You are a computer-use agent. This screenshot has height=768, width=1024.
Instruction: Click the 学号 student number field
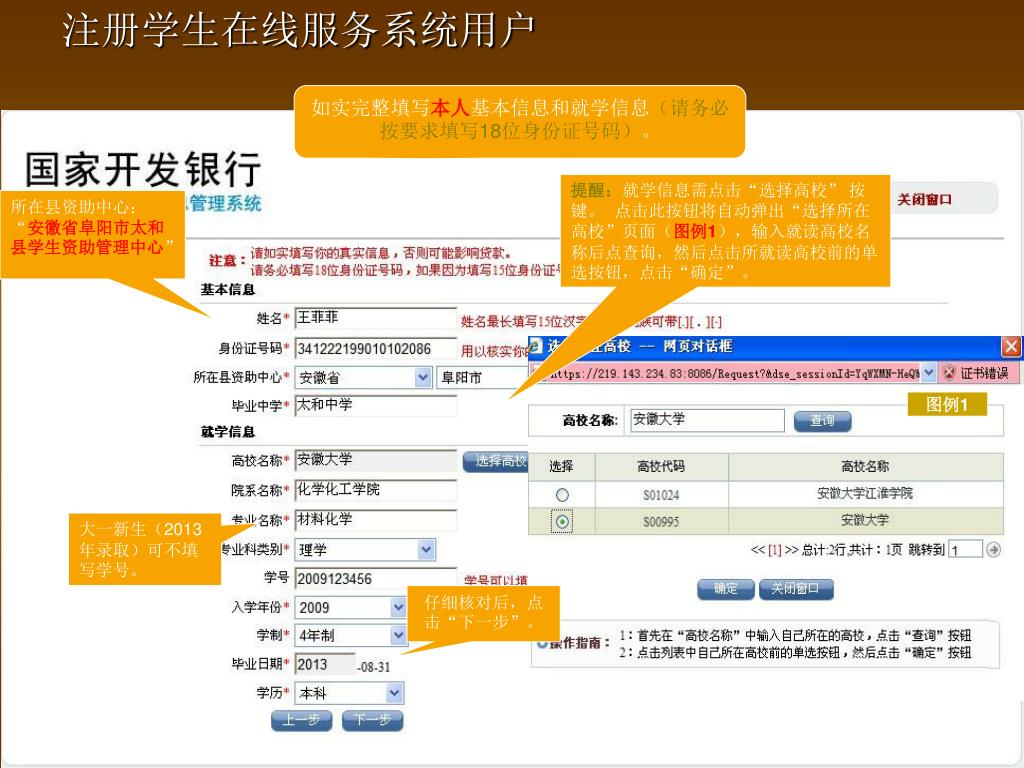tap(376, 579)
